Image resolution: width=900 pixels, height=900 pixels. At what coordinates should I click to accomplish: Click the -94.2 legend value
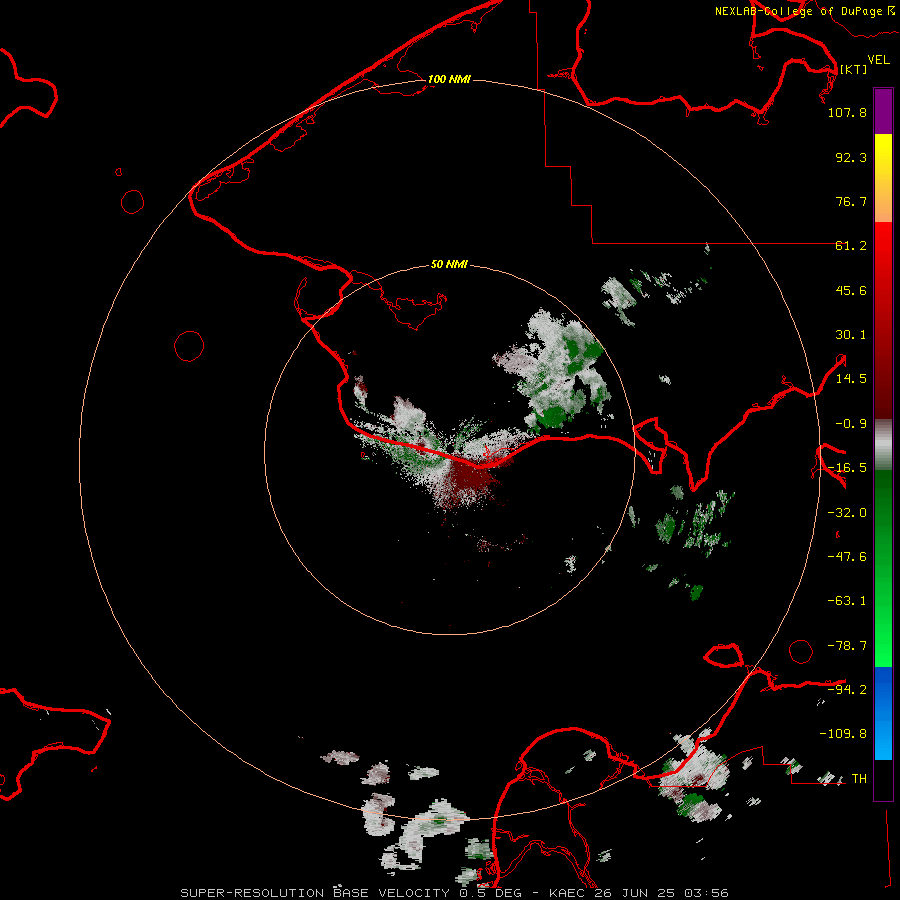click(847, 690)
